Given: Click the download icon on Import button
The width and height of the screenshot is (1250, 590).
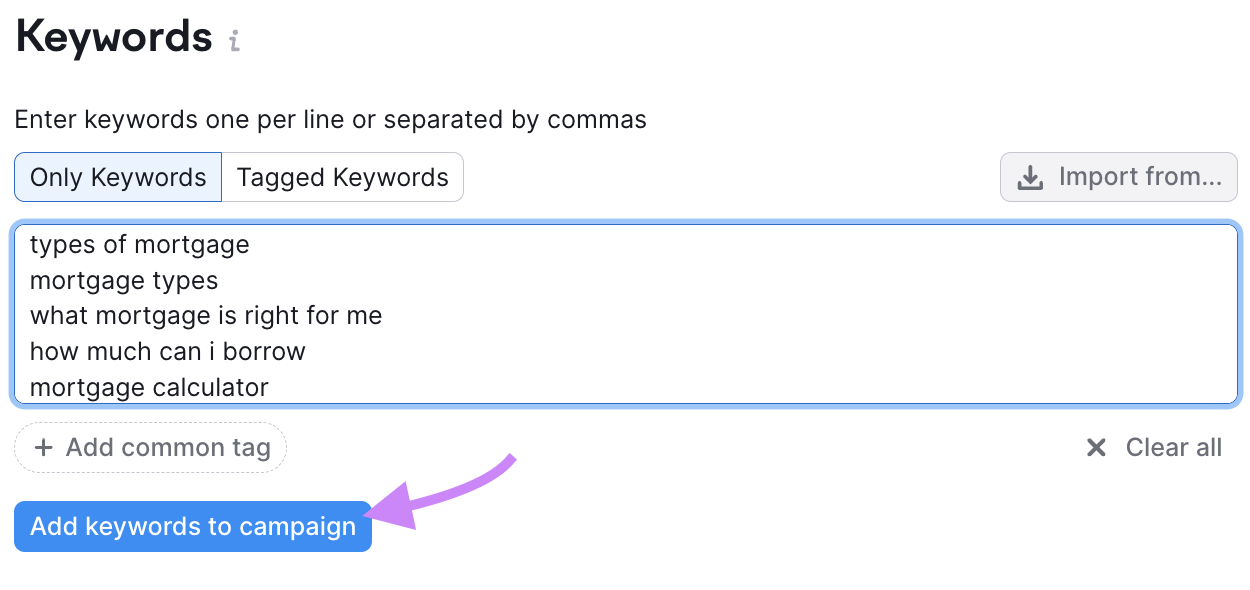Looking at the screenshot, I should (1029, 178).
